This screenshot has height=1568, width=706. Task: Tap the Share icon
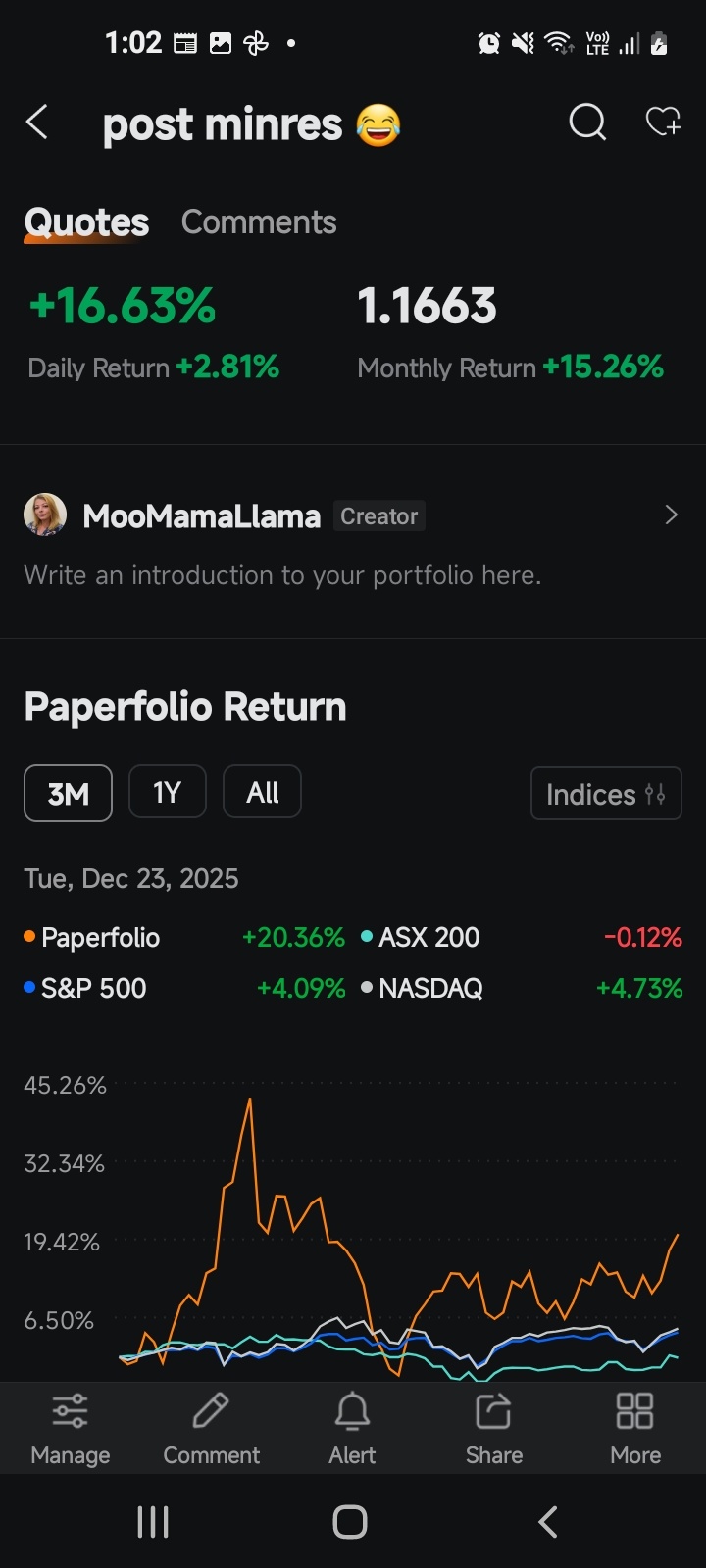(x=493, y=1411)
